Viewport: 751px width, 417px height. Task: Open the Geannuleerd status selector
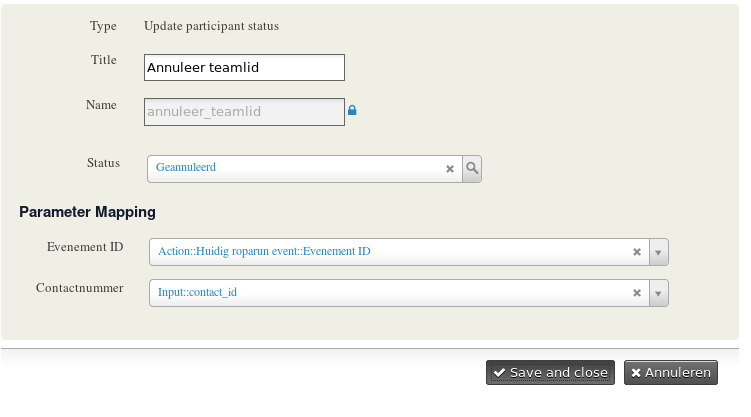coord(295,169)
